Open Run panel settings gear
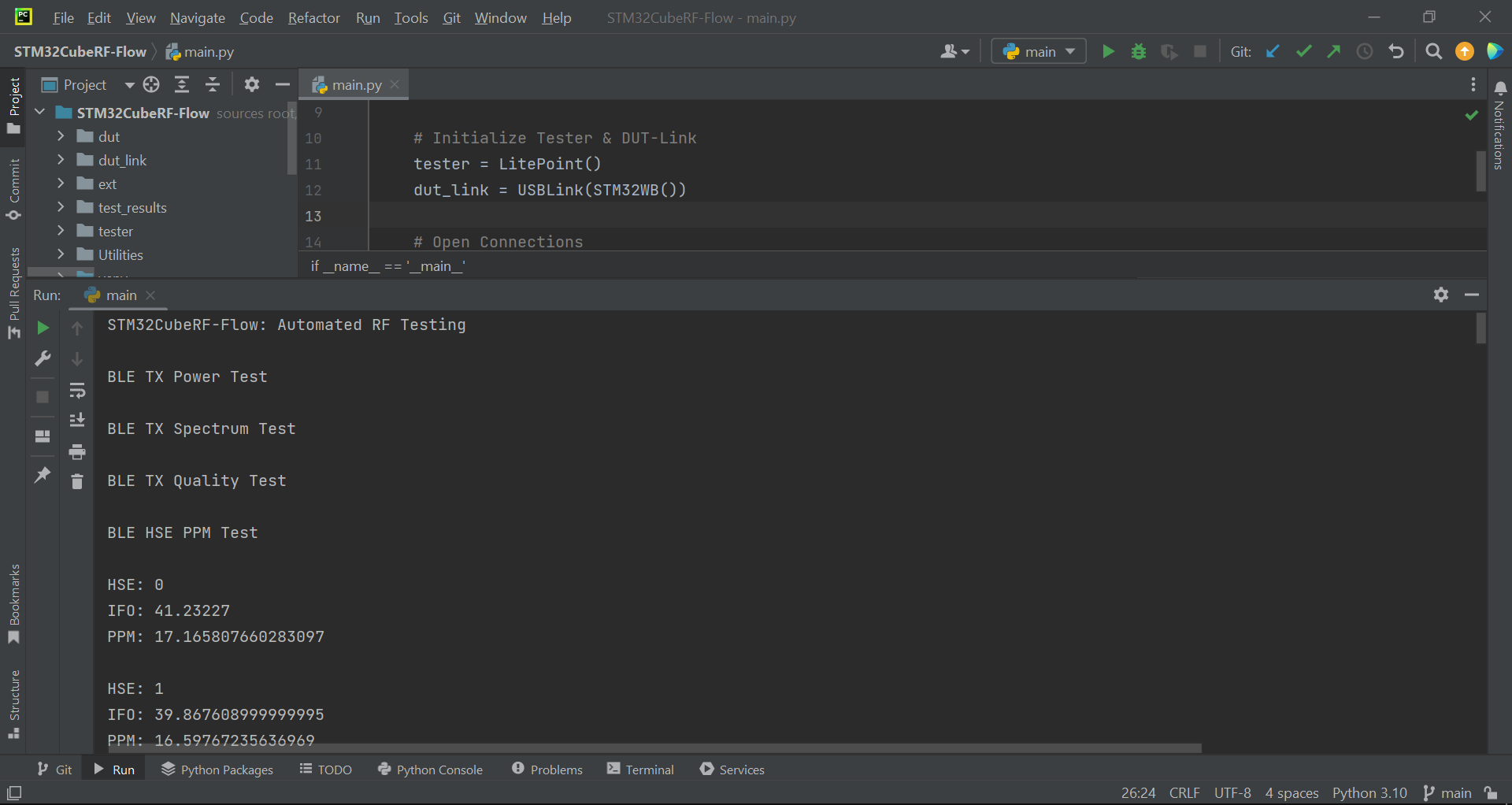This screenshot has width=1512, height=805. point(1441,295)
